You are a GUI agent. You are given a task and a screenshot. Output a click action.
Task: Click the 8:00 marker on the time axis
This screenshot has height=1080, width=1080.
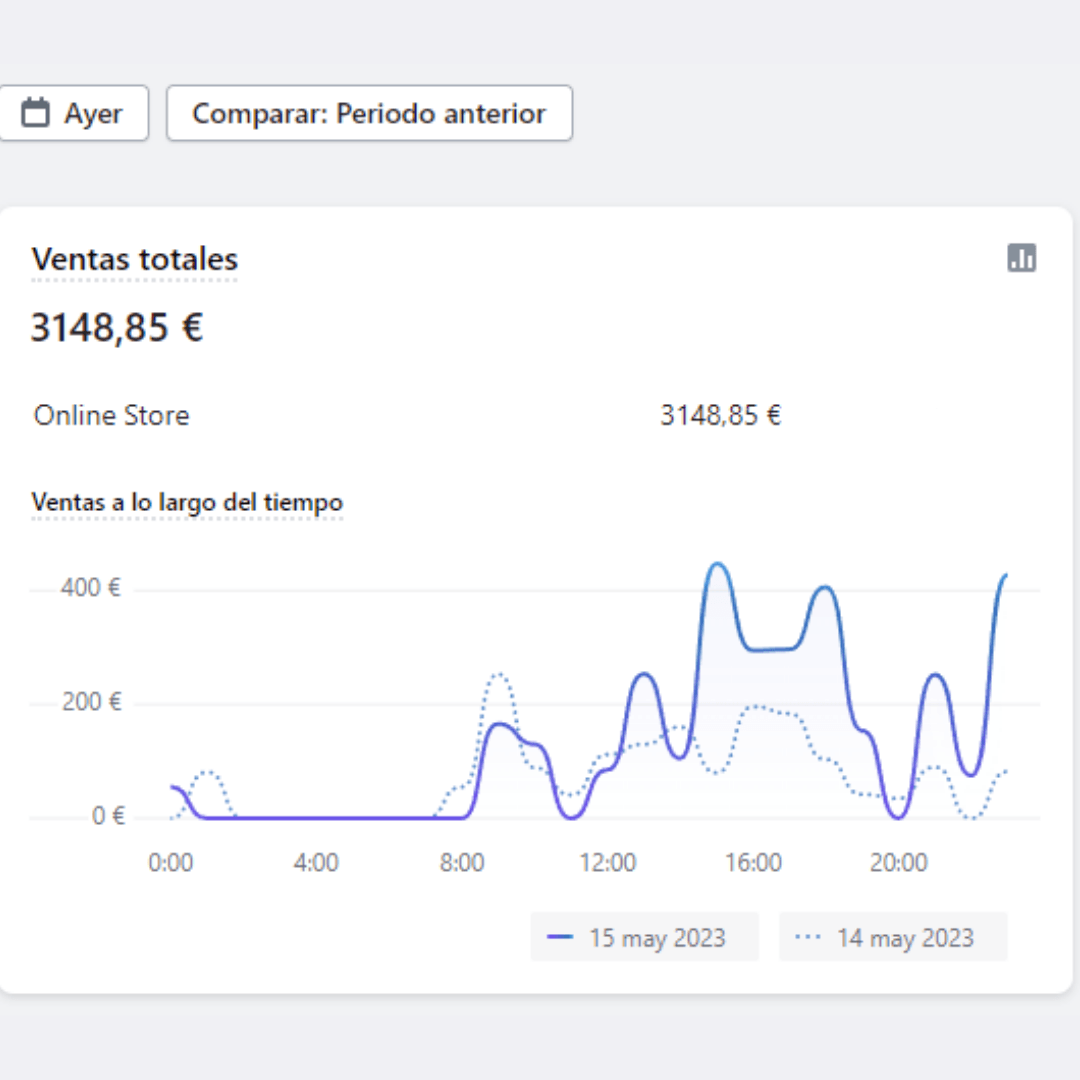point(461,862)
